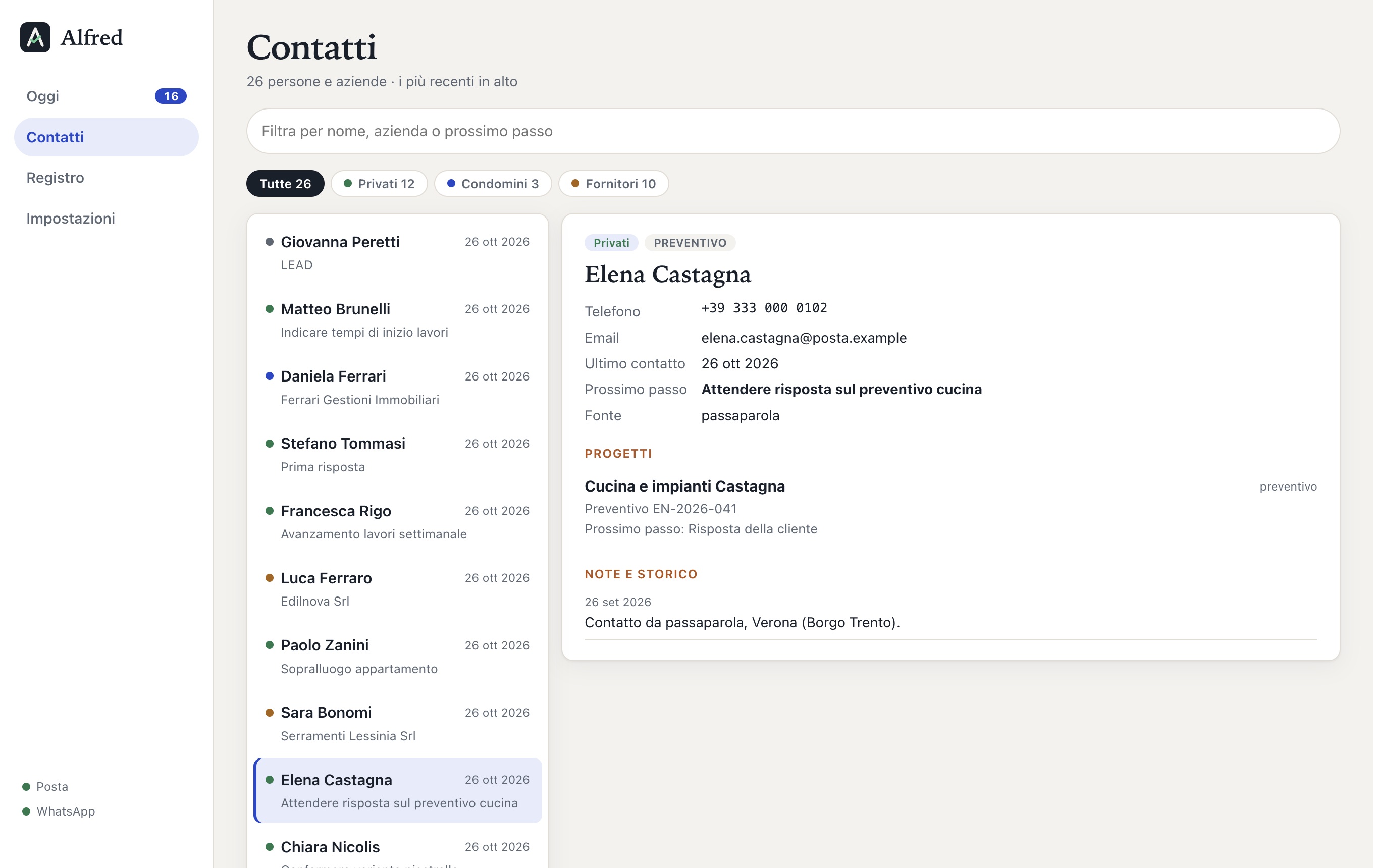1373x868 pixels.
Task: Filter contacts by Privati 12
Action: tap(379, 184)
